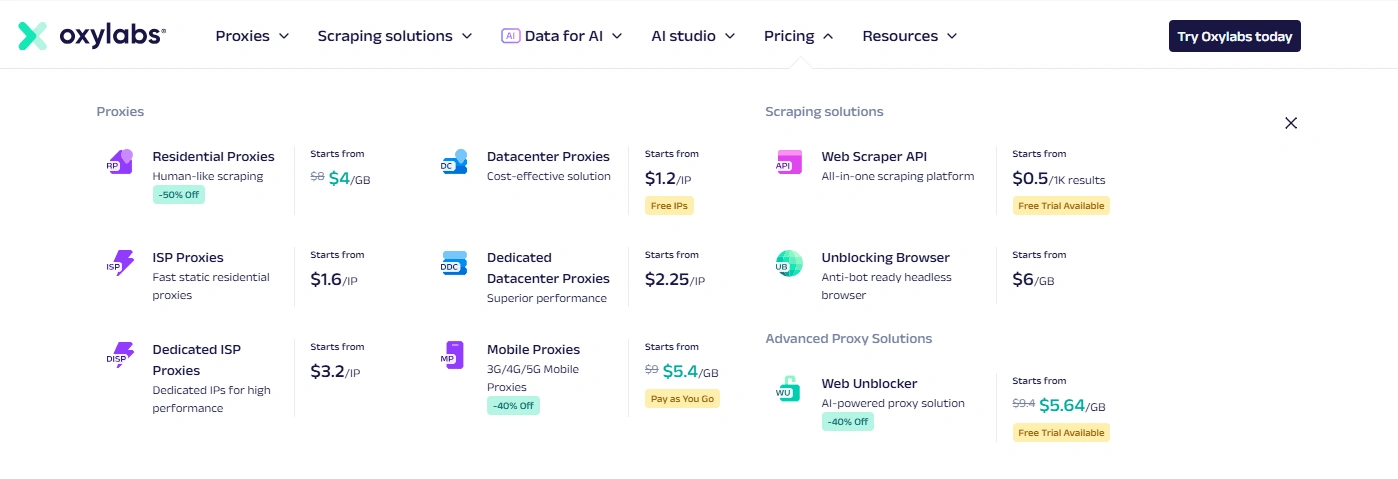This screenshot has height=479, width=1398.
Task: Click the Oxylabs logo icon
Action: tap(33, 36)
